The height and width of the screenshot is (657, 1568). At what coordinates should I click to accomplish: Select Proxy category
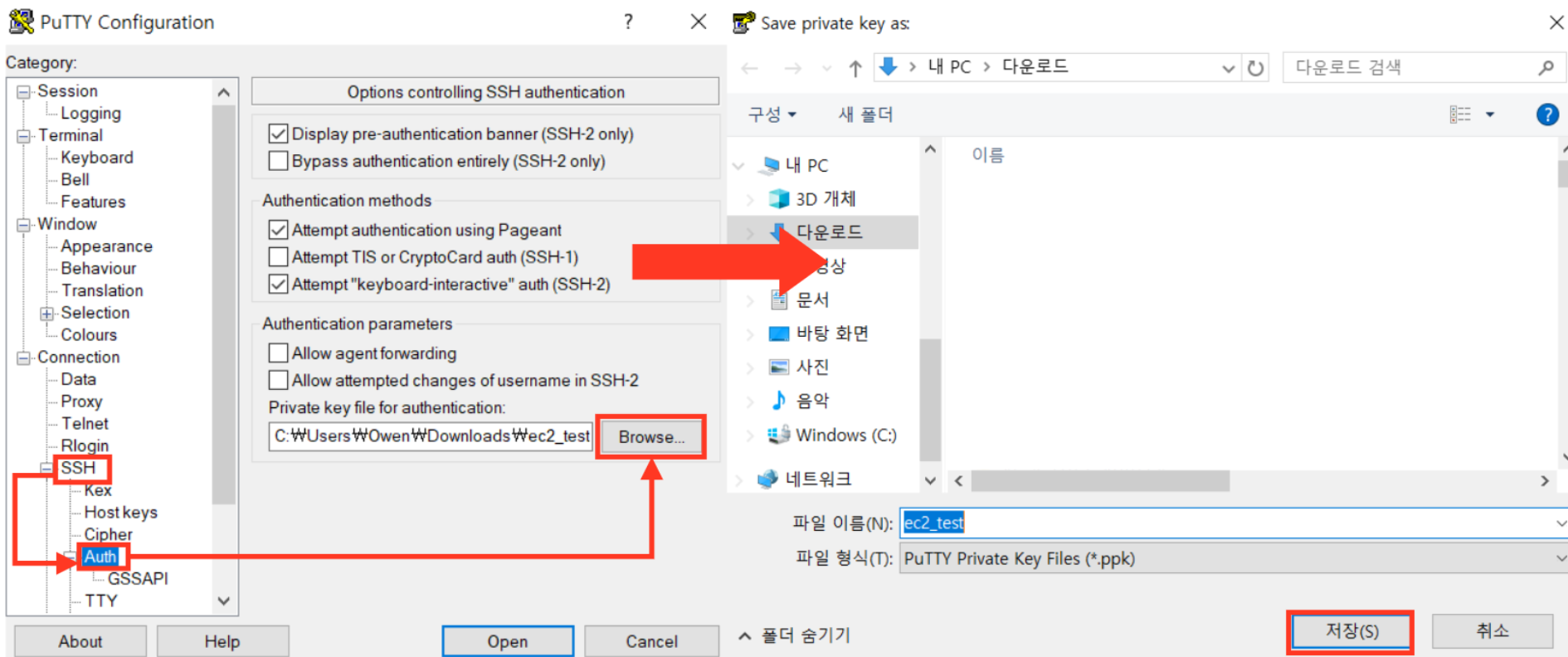tap(81, 401)
